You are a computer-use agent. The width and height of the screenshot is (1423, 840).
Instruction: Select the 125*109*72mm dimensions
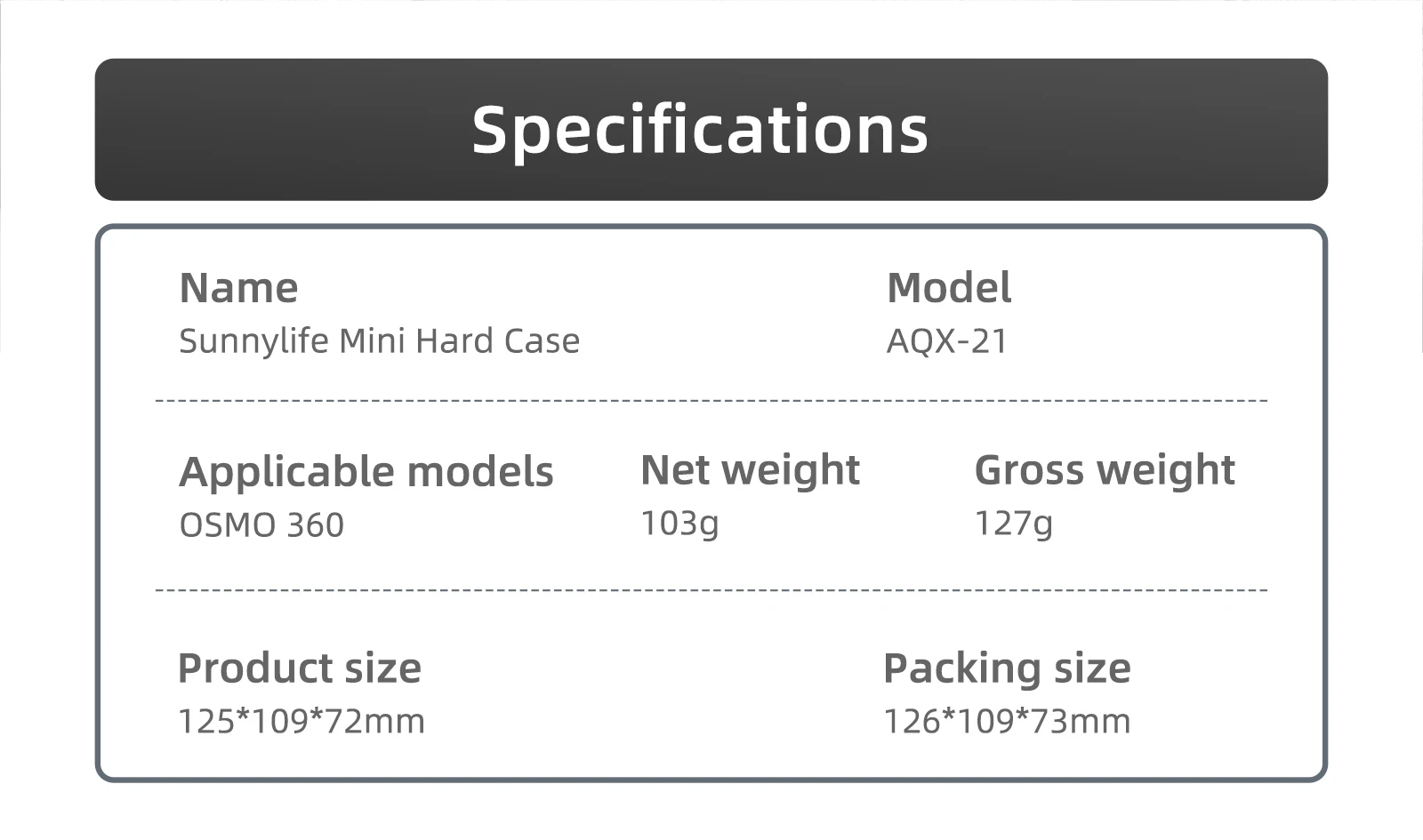click(x=301, y=721)
